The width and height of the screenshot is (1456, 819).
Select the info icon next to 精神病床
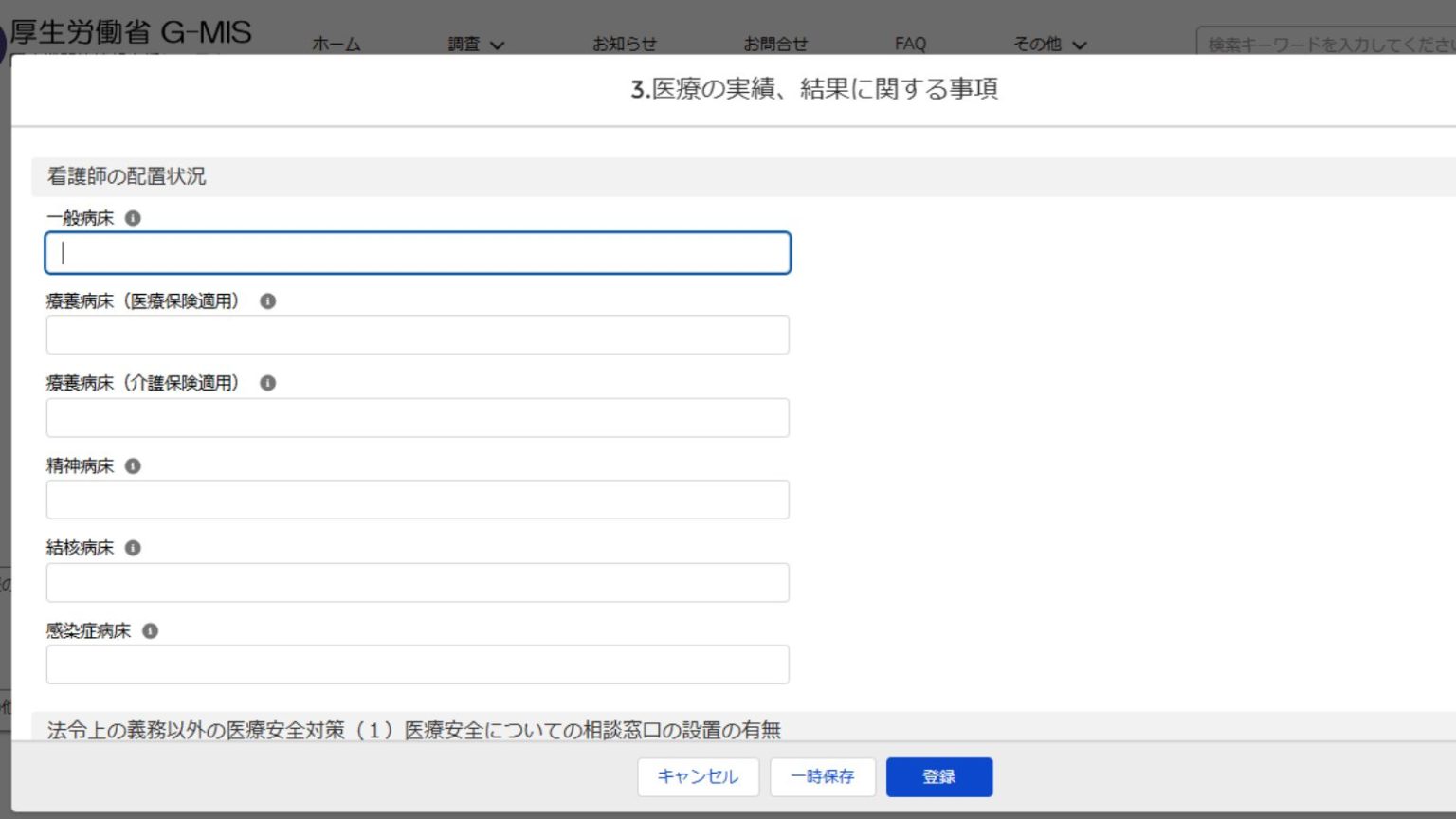coord(133,465)
